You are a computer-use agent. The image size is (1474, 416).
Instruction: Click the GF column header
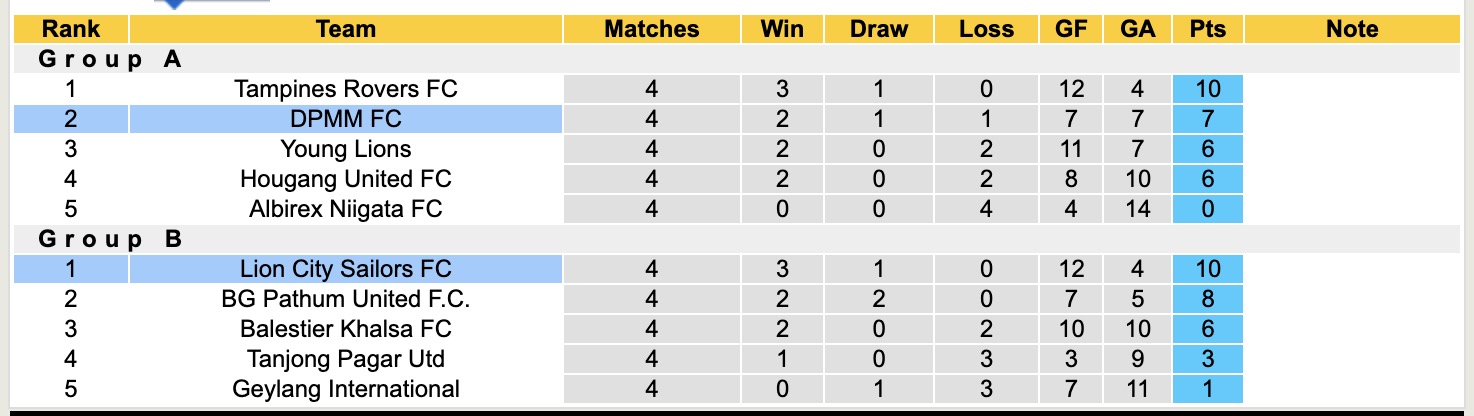pyautogui.click(x=1071, y=29)
